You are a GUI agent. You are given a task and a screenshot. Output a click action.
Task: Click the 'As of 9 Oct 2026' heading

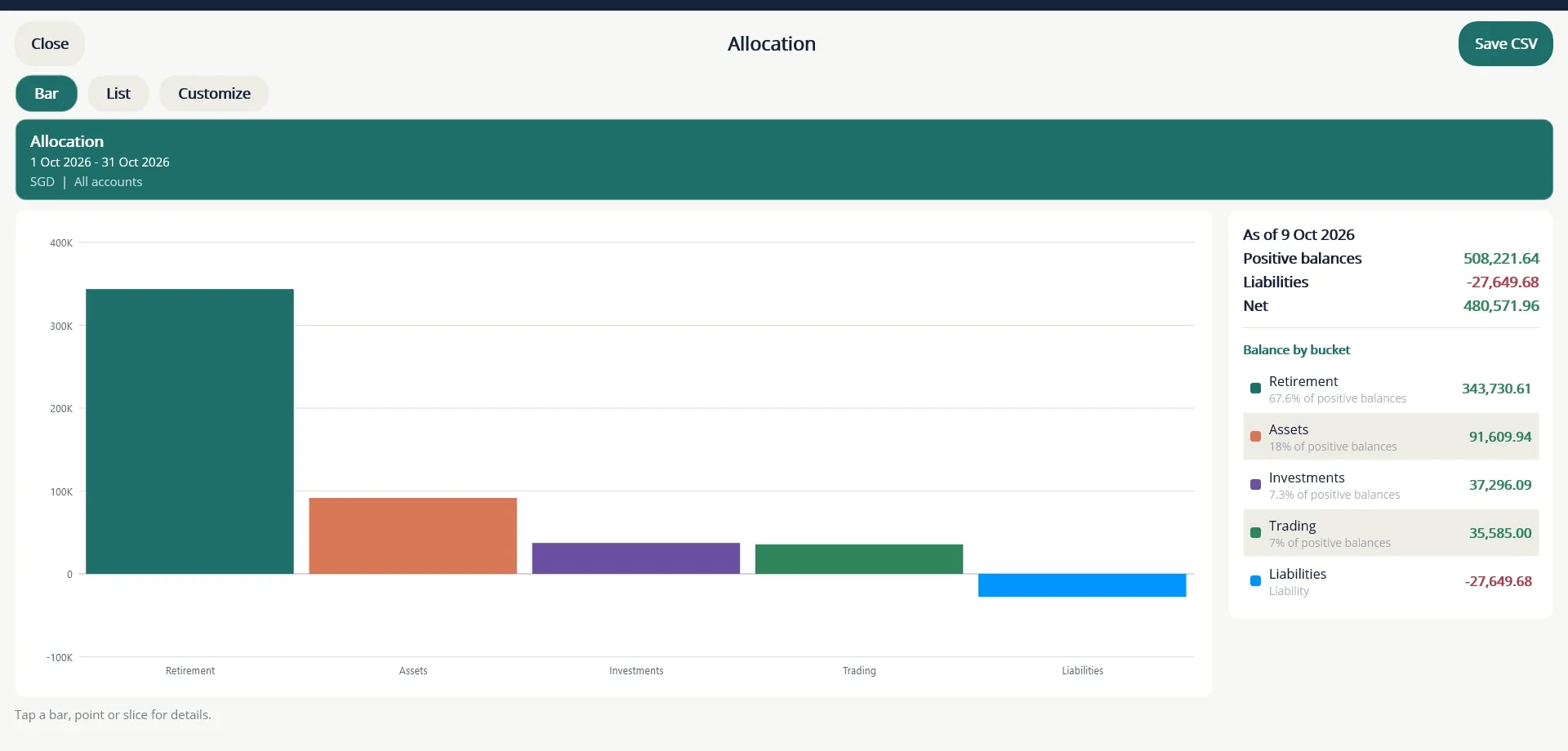(1298, 235)
